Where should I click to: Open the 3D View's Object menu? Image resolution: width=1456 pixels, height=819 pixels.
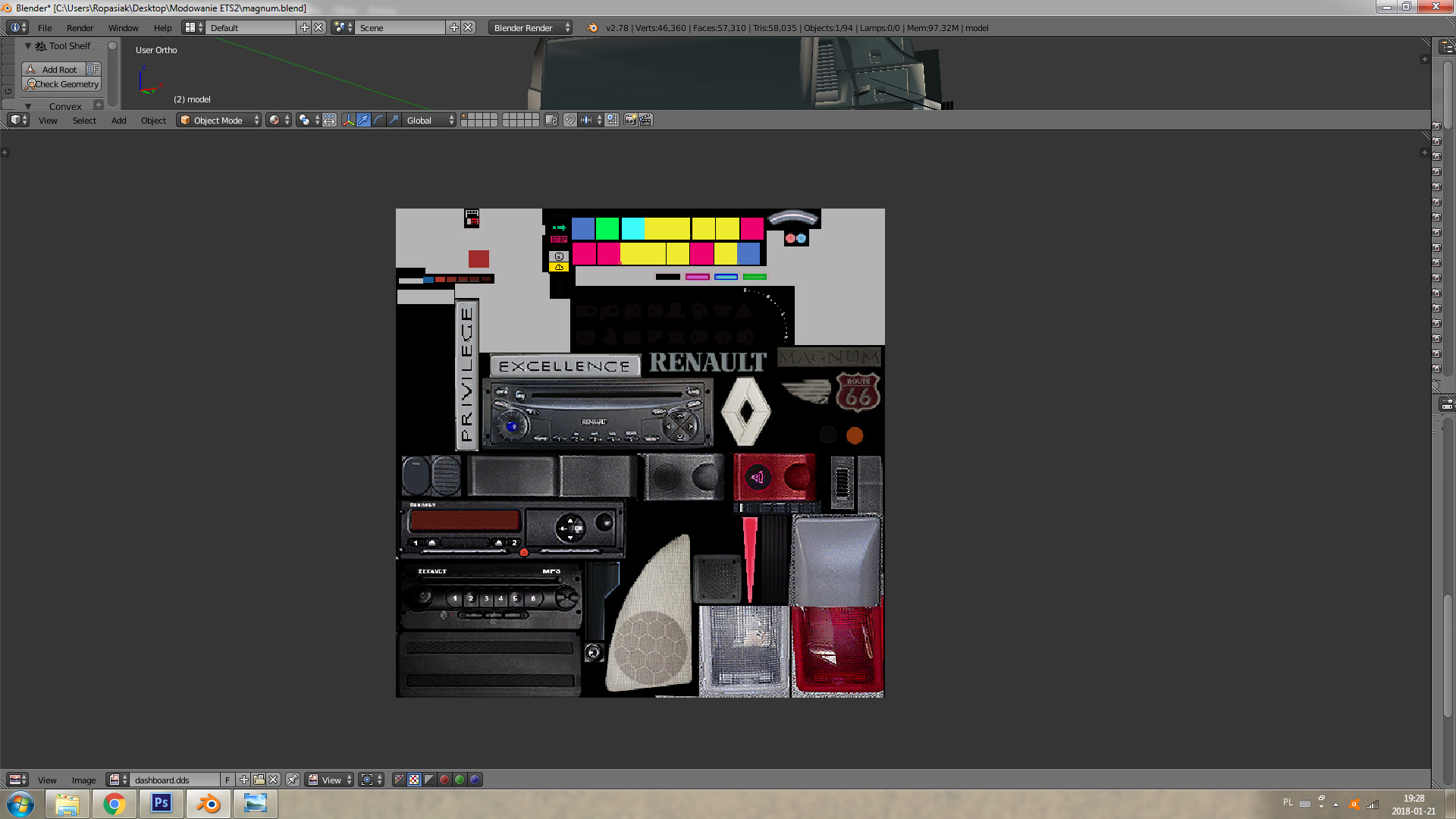pos(153,121)
